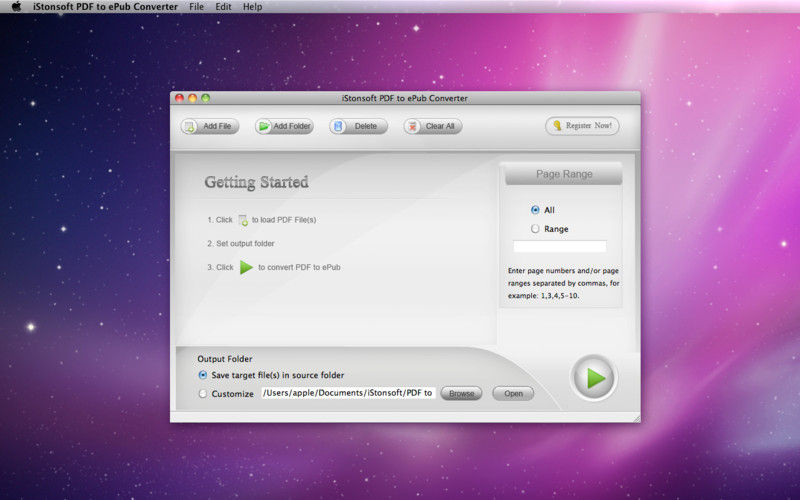This screenshot has width=800, height=500.
Task: Click the '2. Set output folder' text
Action: [241, 243]
